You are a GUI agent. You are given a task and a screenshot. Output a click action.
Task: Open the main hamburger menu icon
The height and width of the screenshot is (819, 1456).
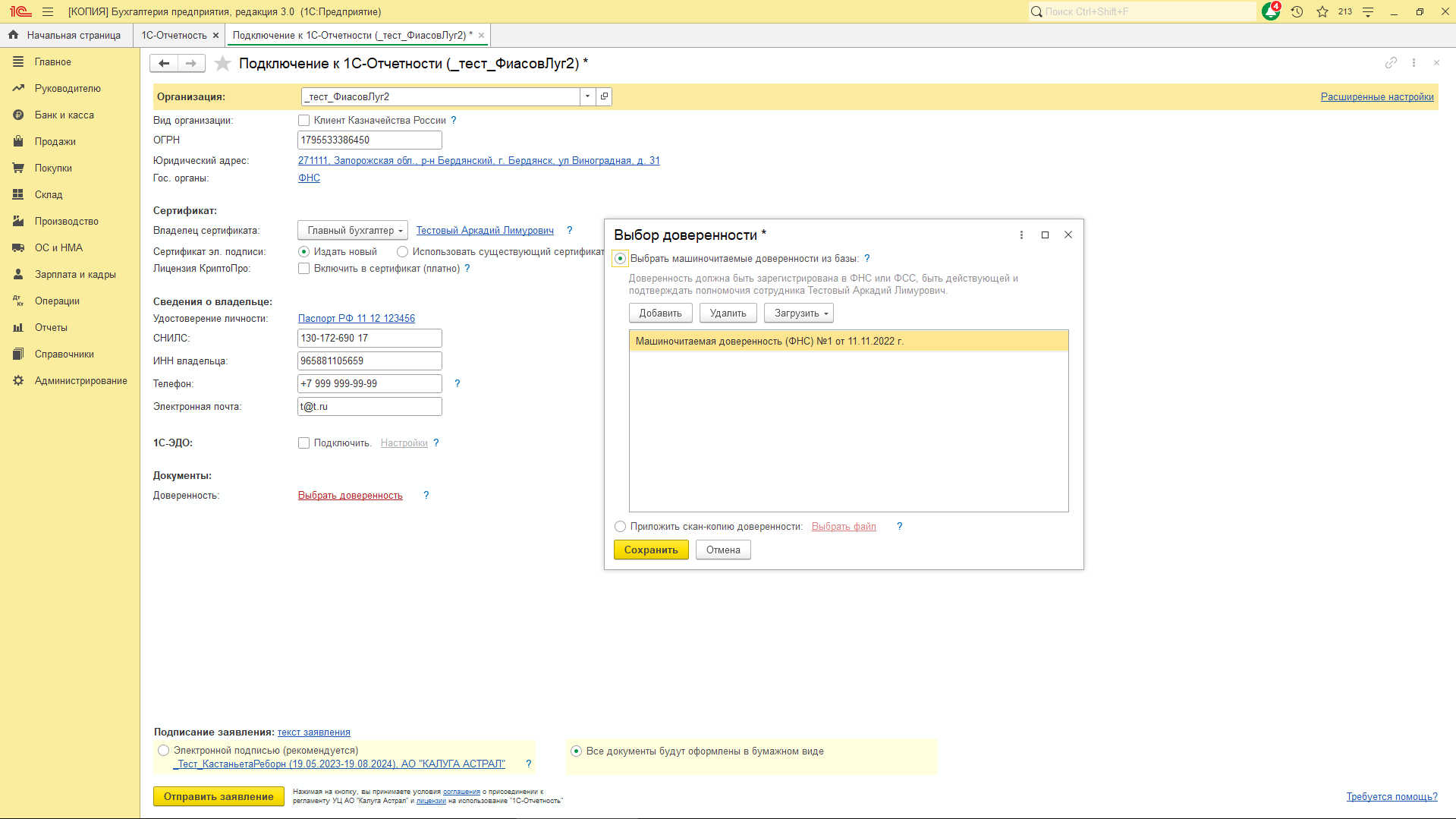coord(48,11)
